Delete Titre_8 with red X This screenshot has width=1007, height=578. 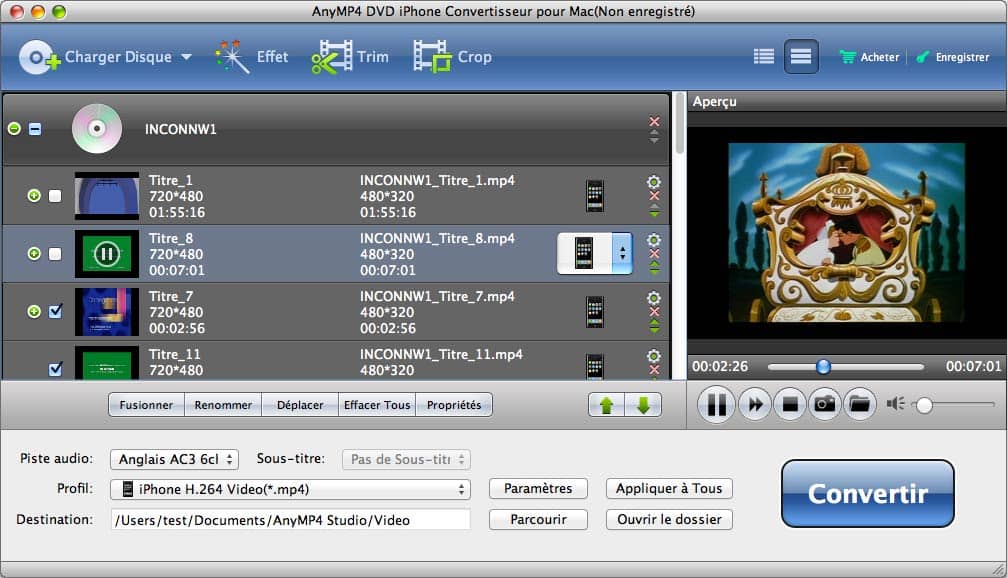click(x=654, y=254)
